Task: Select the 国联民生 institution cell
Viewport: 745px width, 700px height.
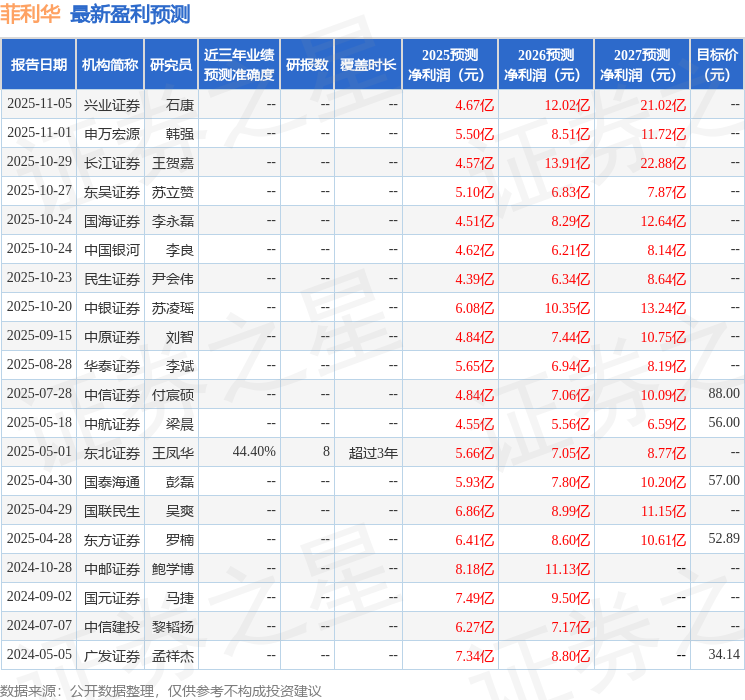Action: pyautogui.click(x=112, y=510)
